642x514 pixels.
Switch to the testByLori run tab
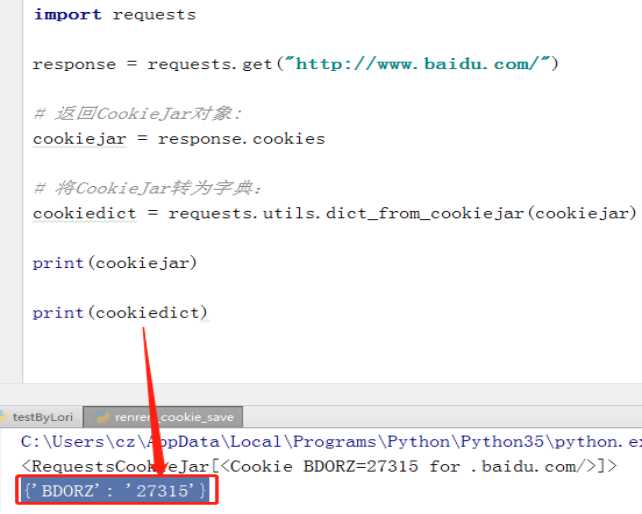40,417
